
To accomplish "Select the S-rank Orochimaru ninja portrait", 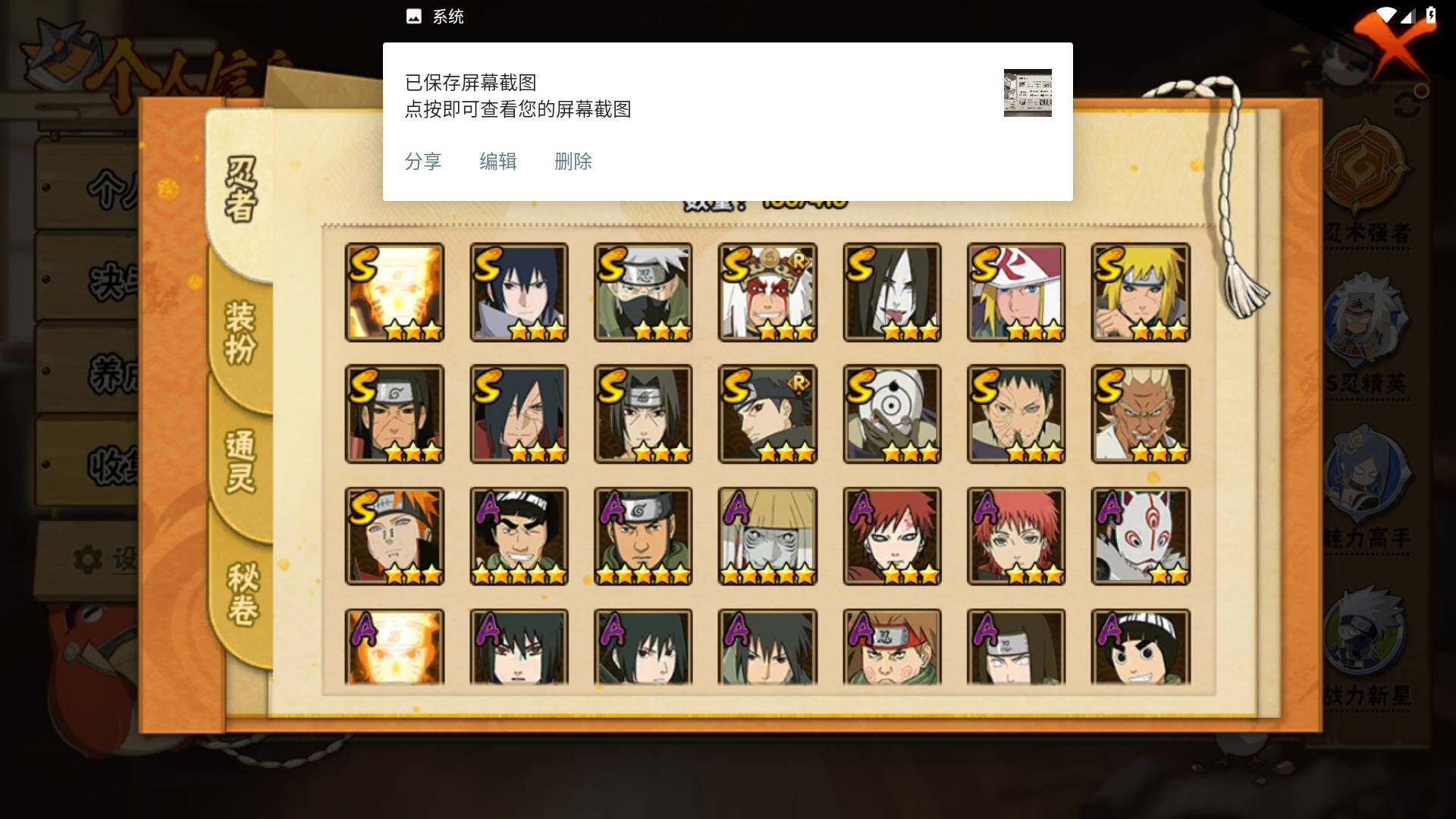I will point(892,292).
